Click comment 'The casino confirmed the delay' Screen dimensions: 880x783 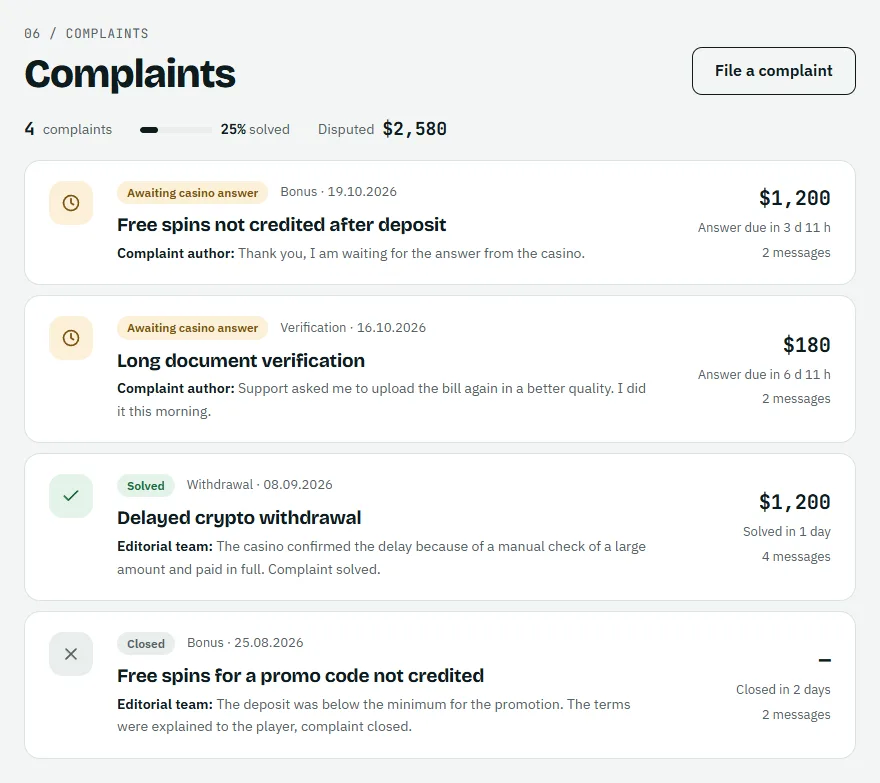coord(382,558)
